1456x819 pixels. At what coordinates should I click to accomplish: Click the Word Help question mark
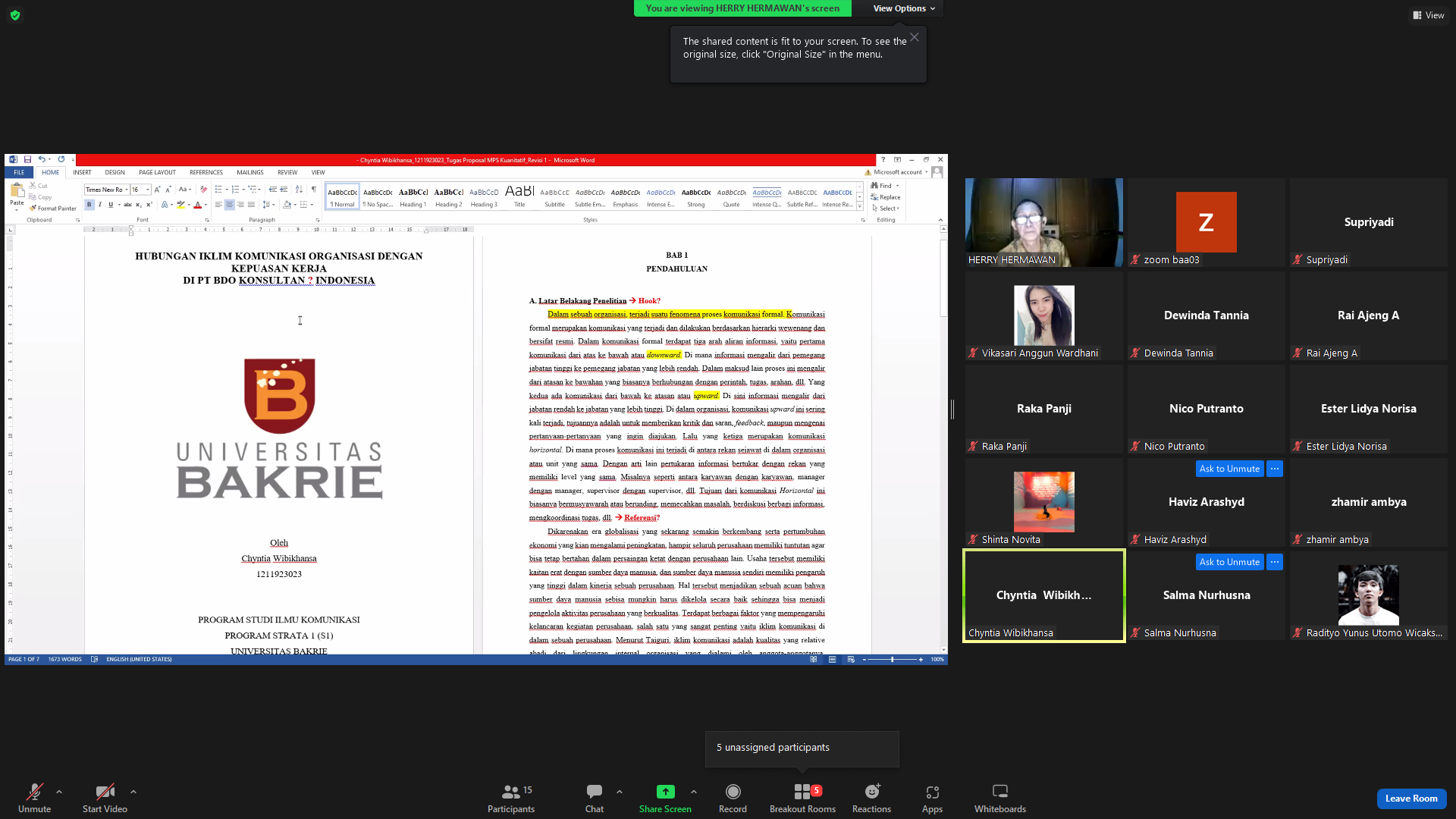(883, 160)
